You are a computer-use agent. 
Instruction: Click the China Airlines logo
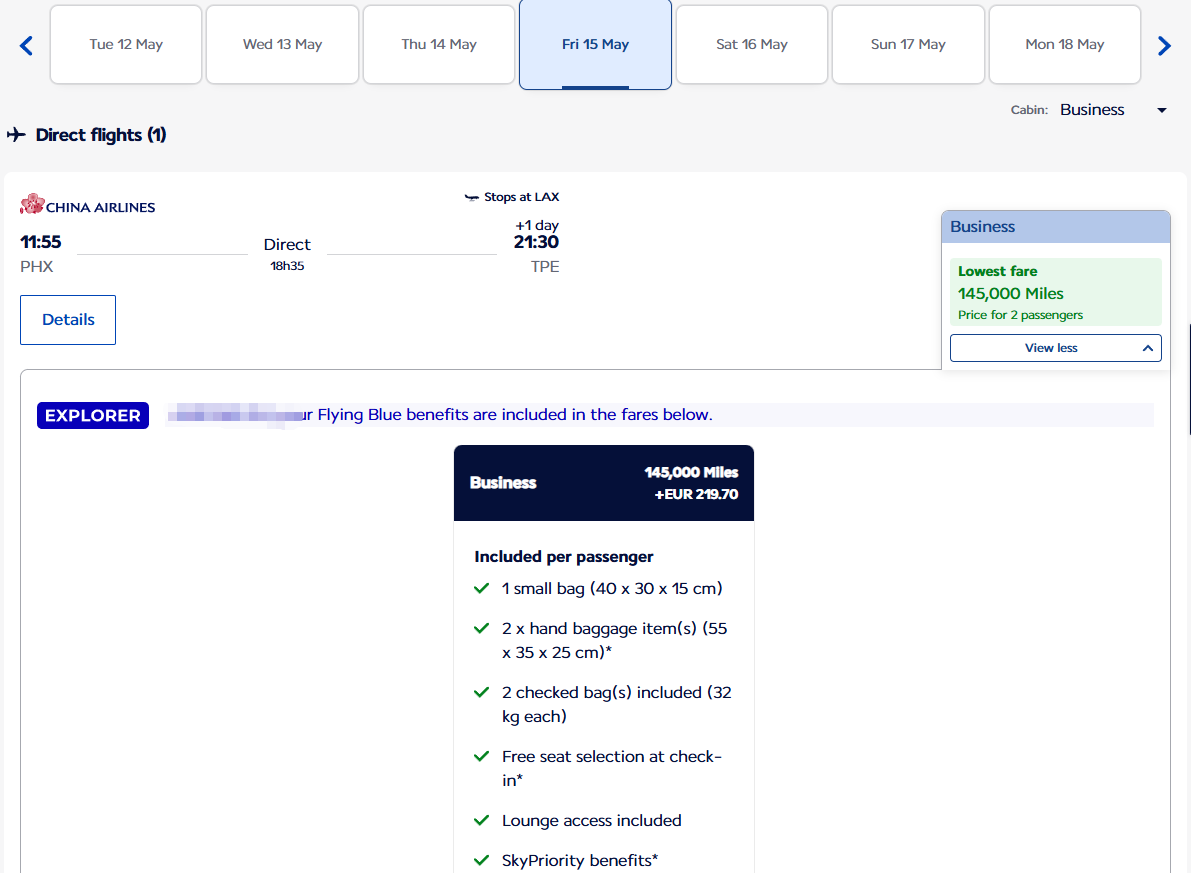point(87,205)
